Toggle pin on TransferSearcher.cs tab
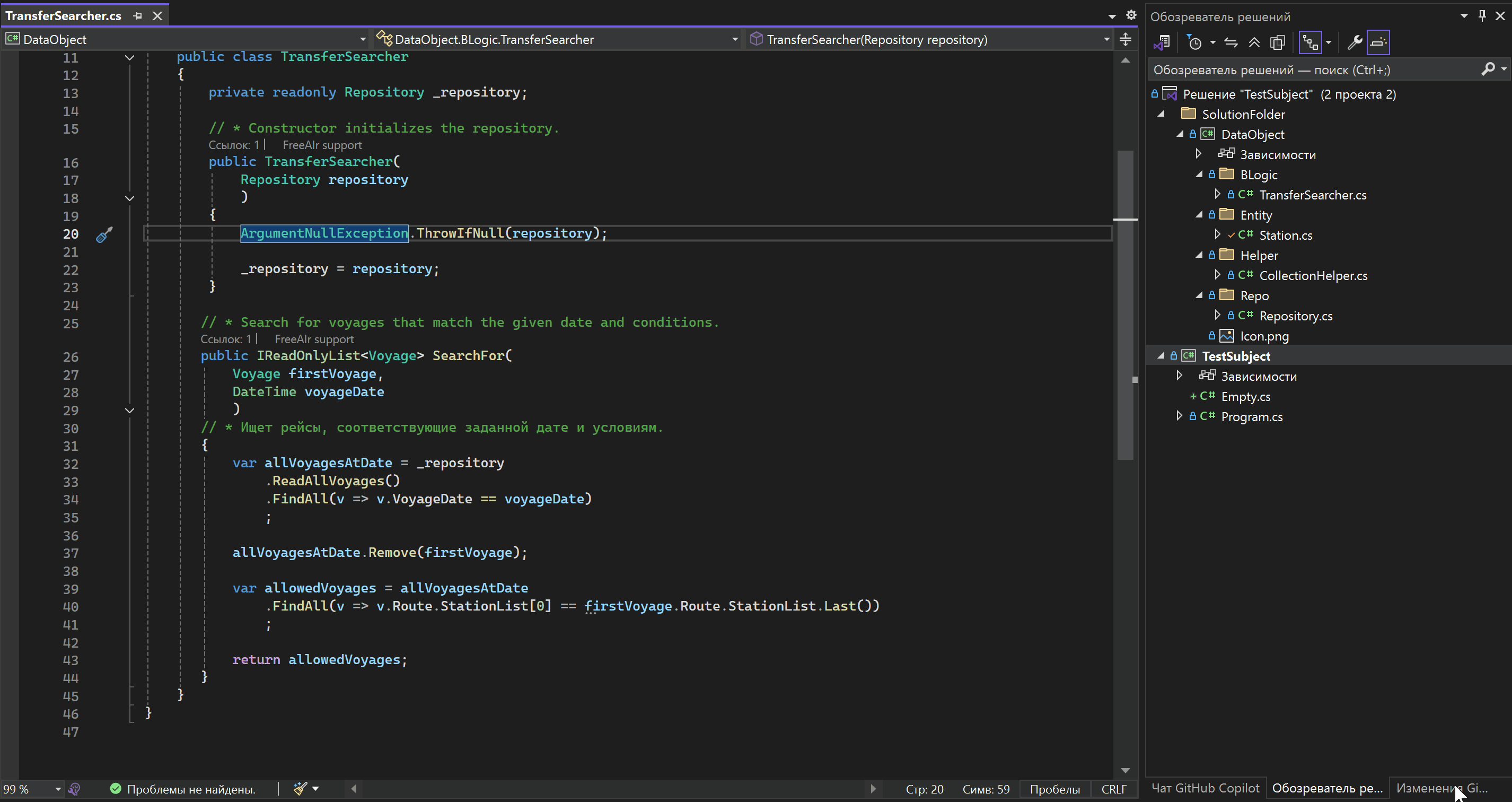Viewport: 1512px width, 802px height. click(138, 16)
